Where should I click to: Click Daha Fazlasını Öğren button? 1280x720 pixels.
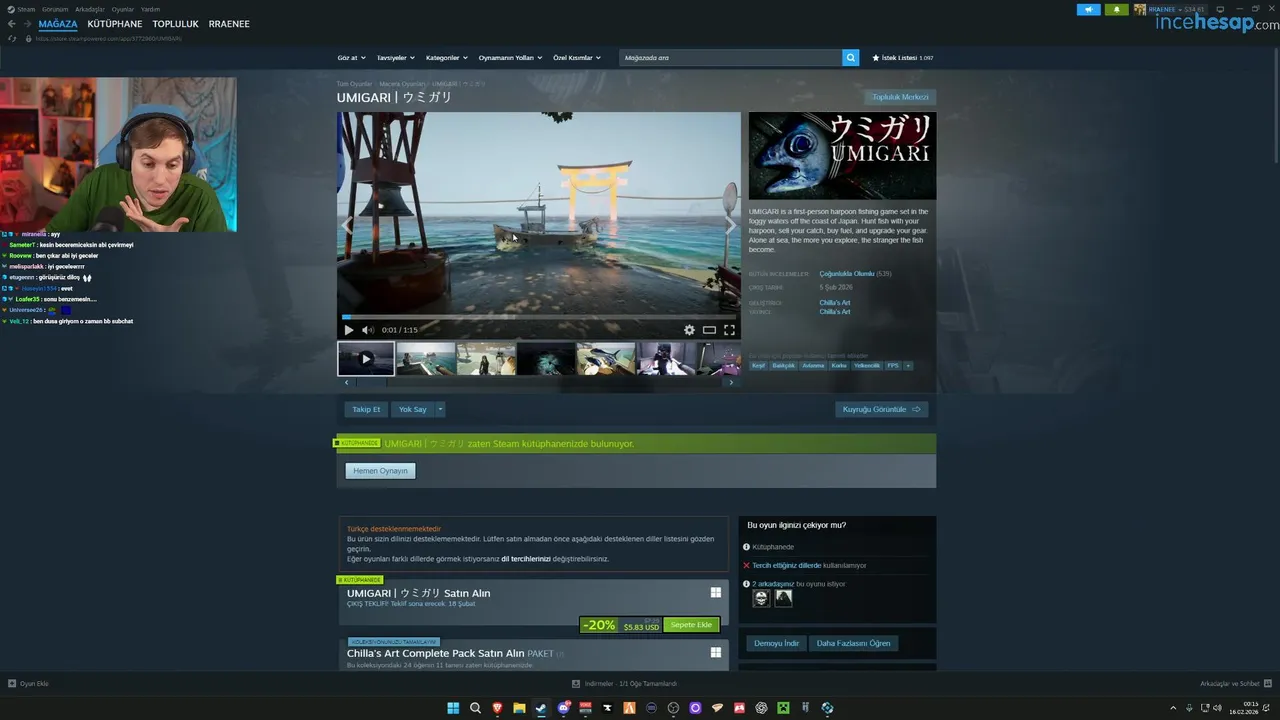click(x=853, y=643)
